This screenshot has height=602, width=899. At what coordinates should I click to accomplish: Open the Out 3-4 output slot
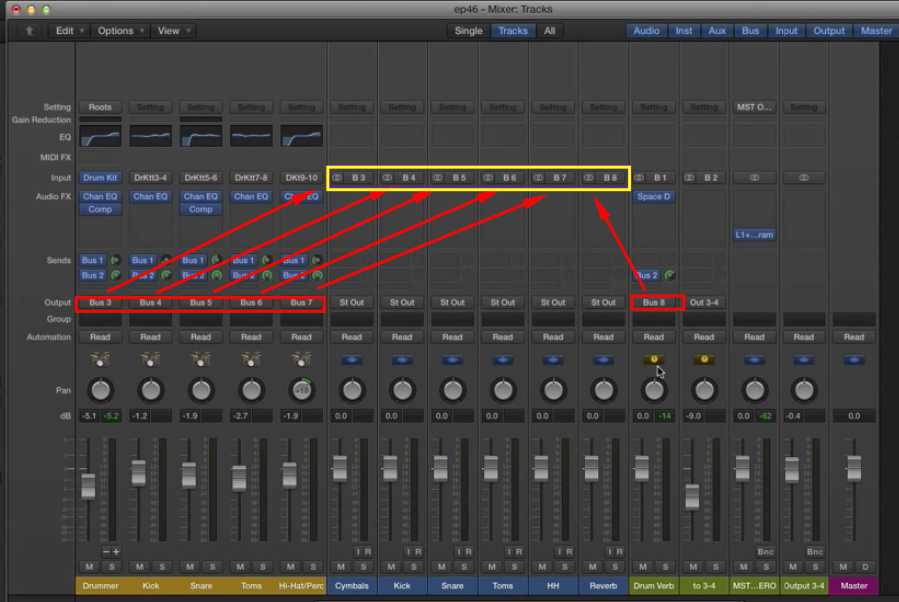click(704, 302)
